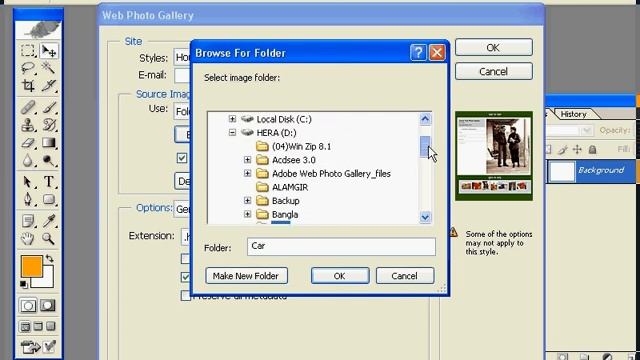Image resolution: width=640 pixels, height=360 pixels.
Task: Switch to the History tab
Action: tap(573, 114)
